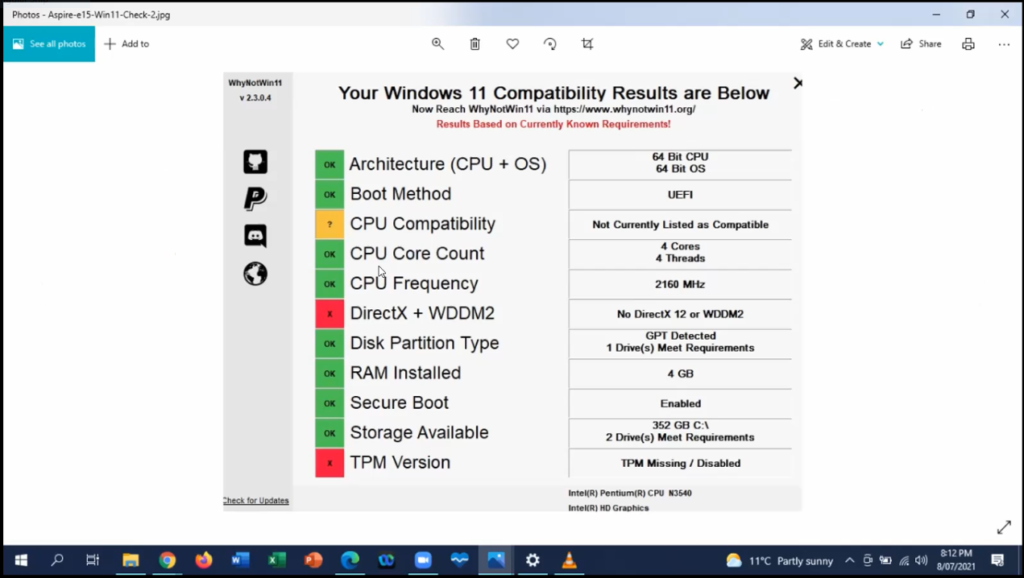Open Microsoft Excel from the taskbar

(x=277, y=560)
